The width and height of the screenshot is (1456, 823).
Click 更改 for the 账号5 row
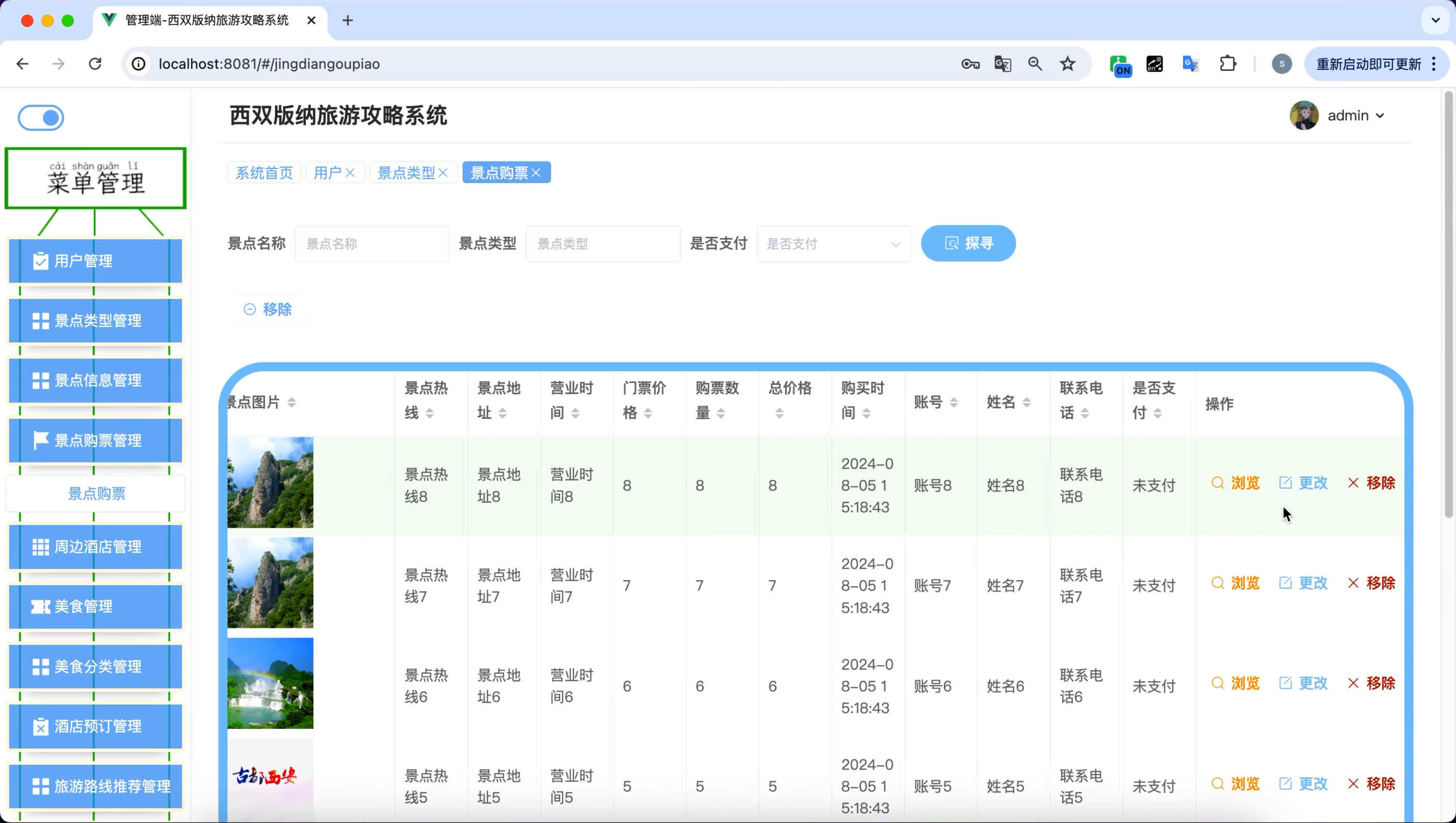click(1303, 784)
